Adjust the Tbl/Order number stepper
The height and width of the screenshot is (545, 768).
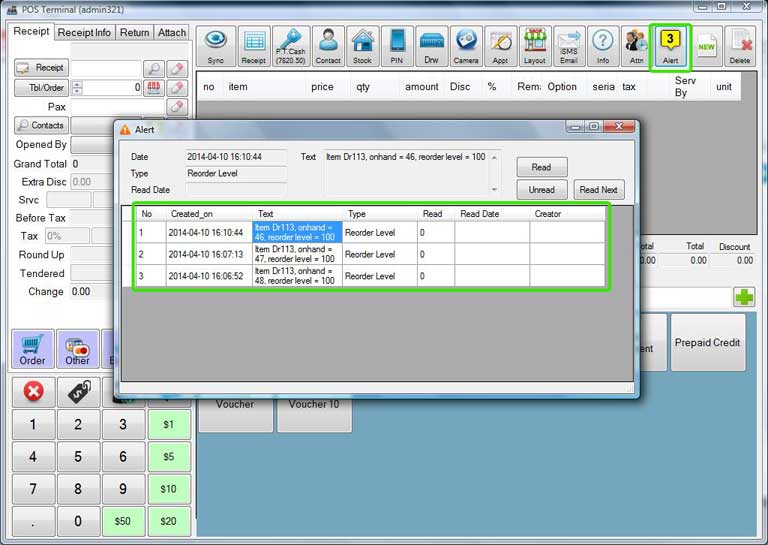[77, 88]
